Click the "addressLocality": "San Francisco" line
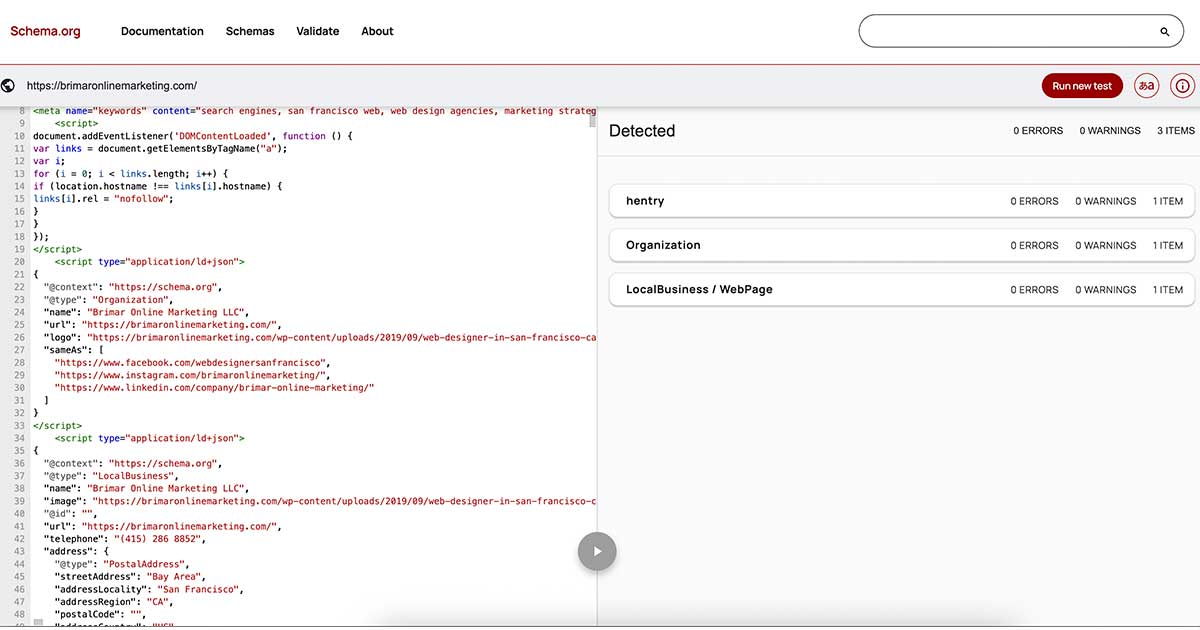The height and width of the screenshot is (630, 1200). (x=149, y=589)
